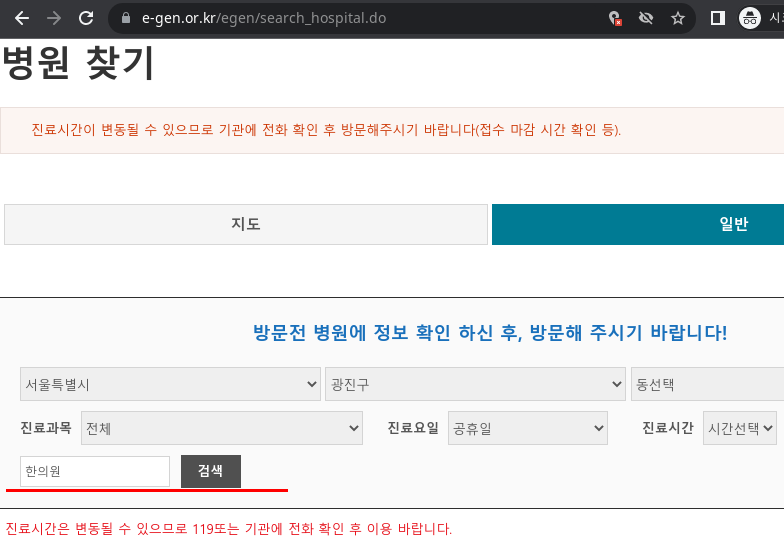Open the 진료과목 전체 dropdown

coord(222,428)
